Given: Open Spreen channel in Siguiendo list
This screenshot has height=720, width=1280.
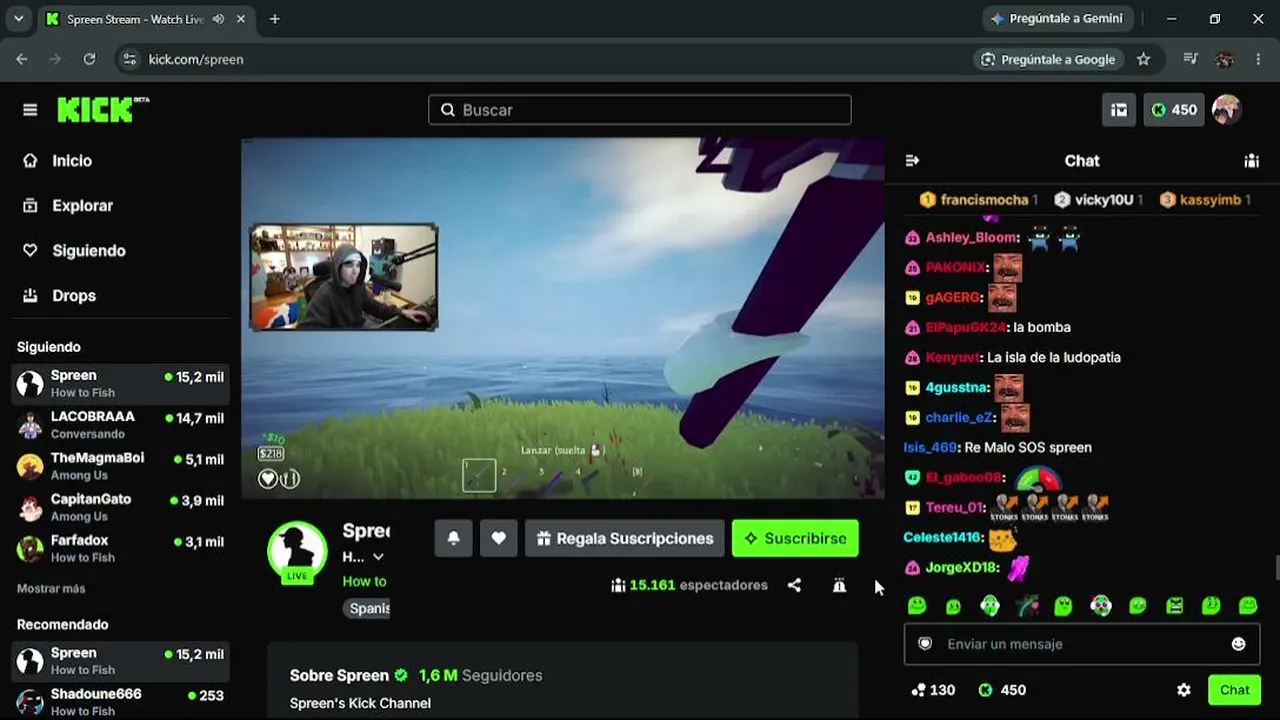Looking at the screenshot, I should [120, 384].
